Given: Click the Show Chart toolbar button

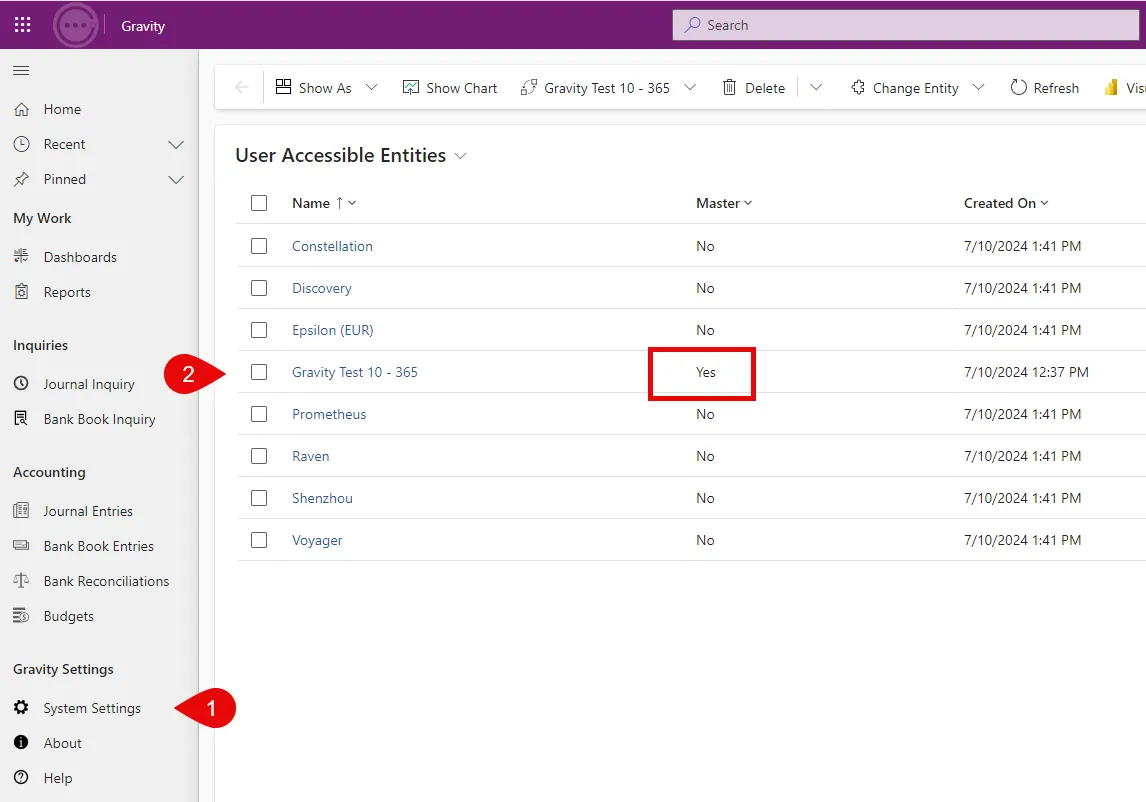Looking at the screenshot, I should [449, 88].
